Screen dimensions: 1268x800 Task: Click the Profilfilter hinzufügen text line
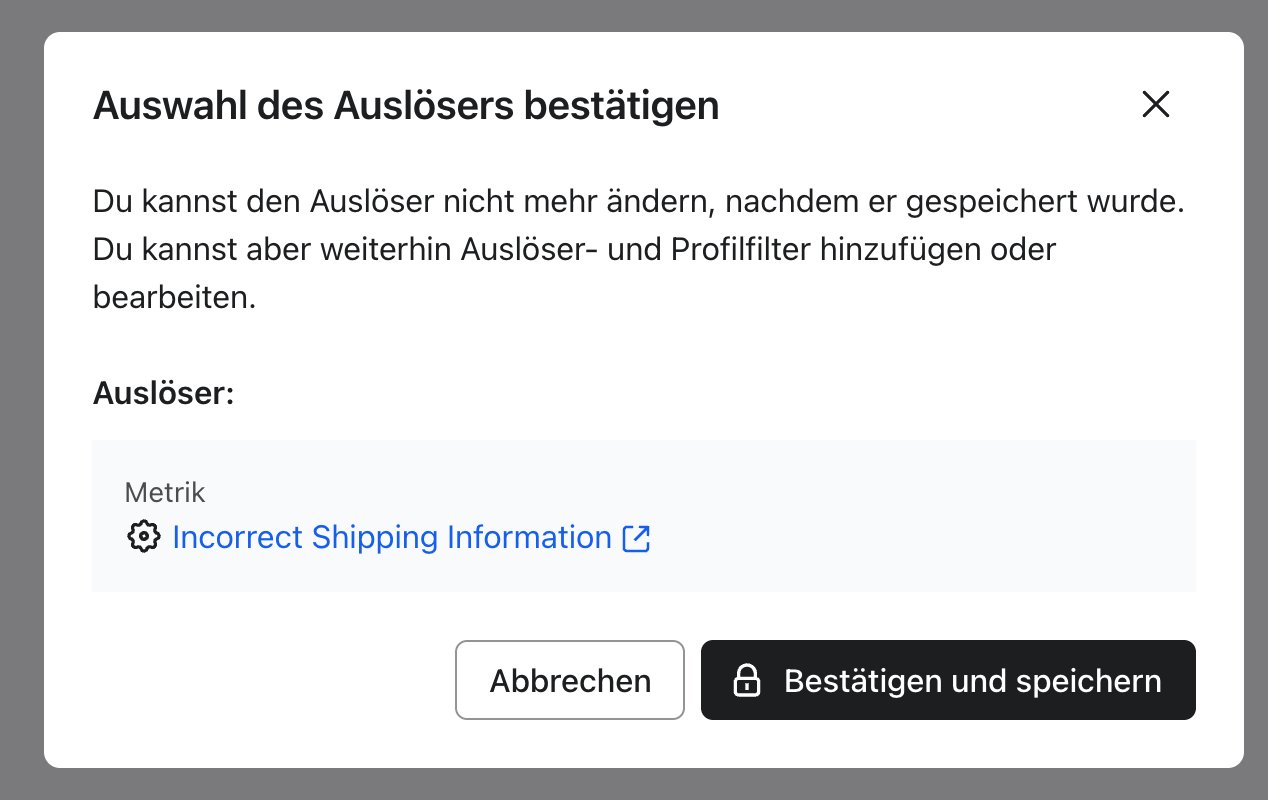(575, 249)
